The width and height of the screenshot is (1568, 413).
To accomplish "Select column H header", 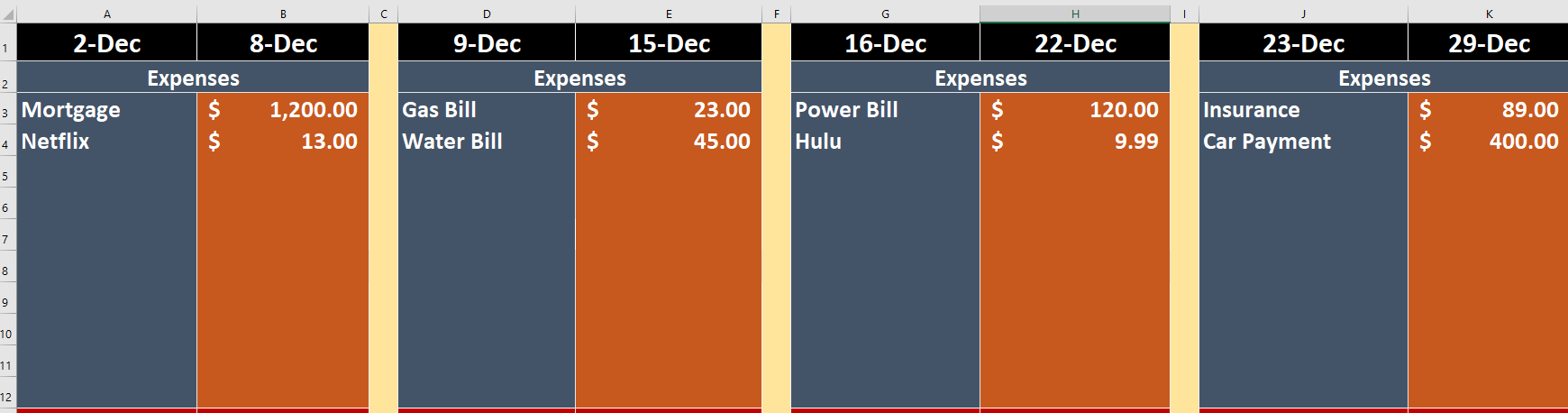I will (x=1075, y=14).
